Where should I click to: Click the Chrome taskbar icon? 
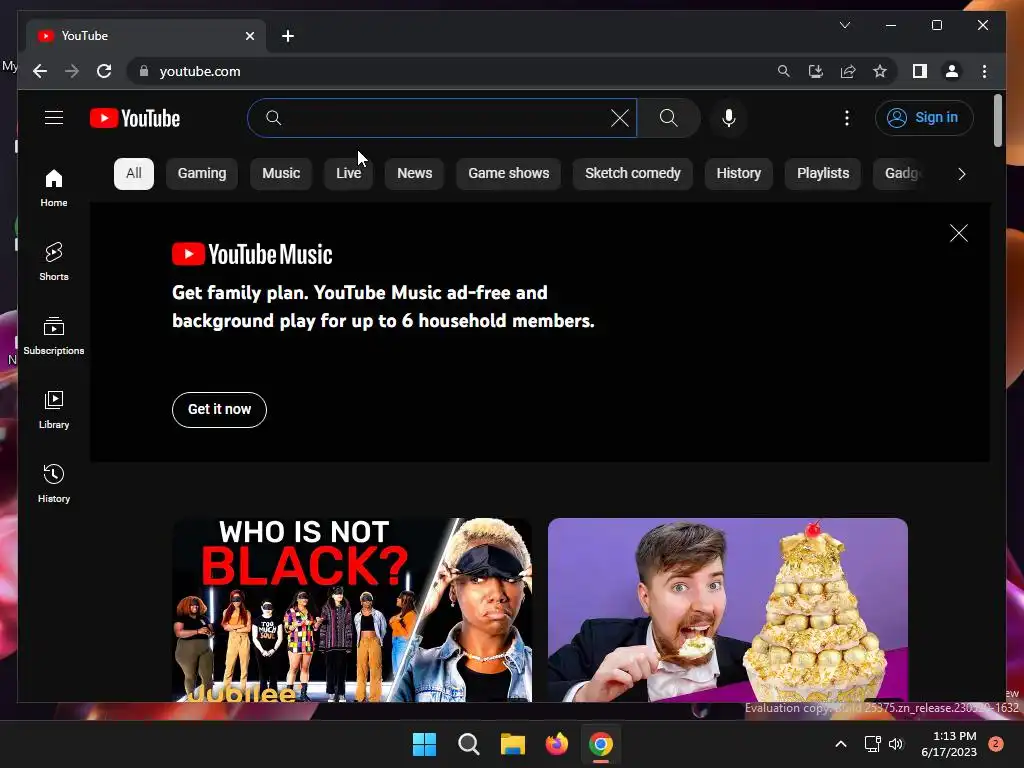[x=601, y=744]
